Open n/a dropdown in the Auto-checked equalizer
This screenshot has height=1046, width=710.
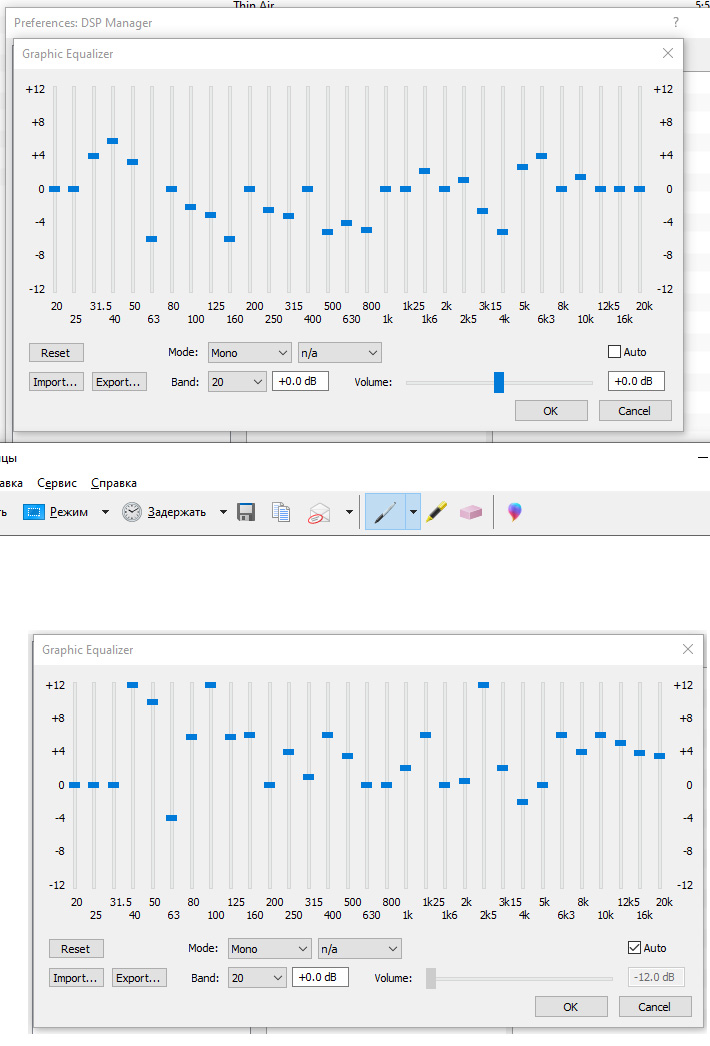[x=360, y=949]
